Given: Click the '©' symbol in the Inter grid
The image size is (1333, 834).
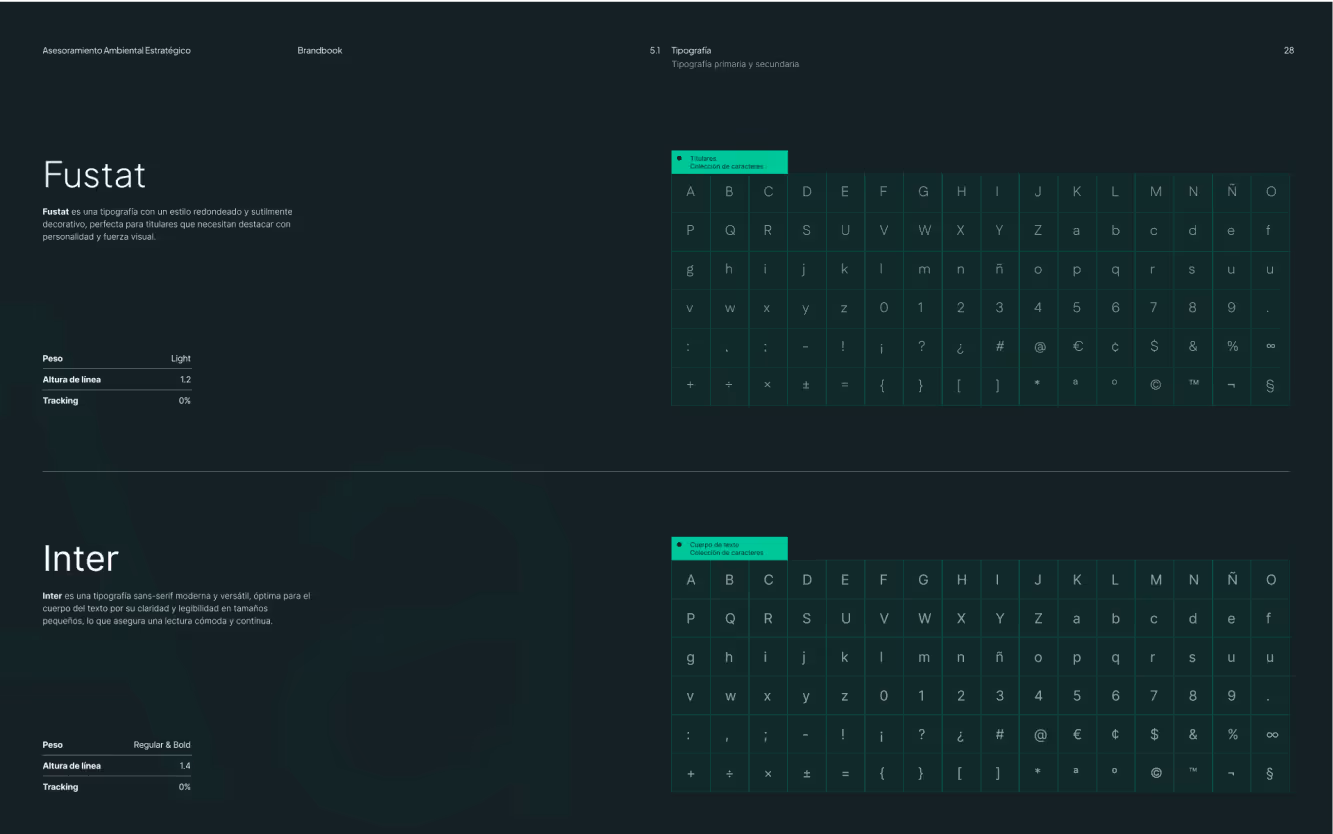Looking at the screenshot, I should pyautogui.click(x=1155, y=773).
